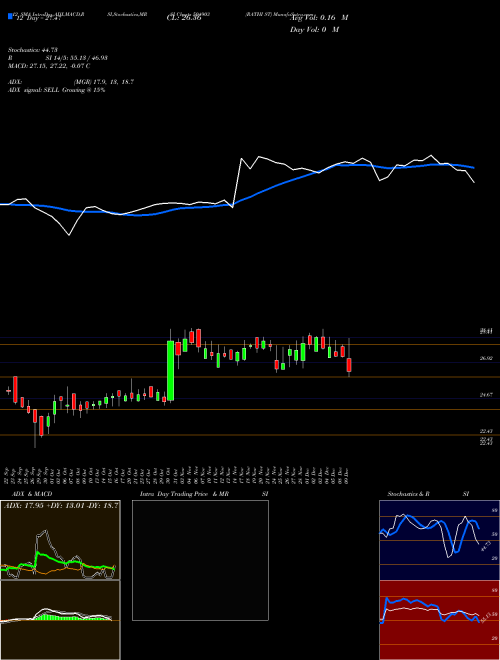Viewport: 500px width, 660px height.
Task: Open the ADX indicator chart panel
Action: [x=60, y=540]
